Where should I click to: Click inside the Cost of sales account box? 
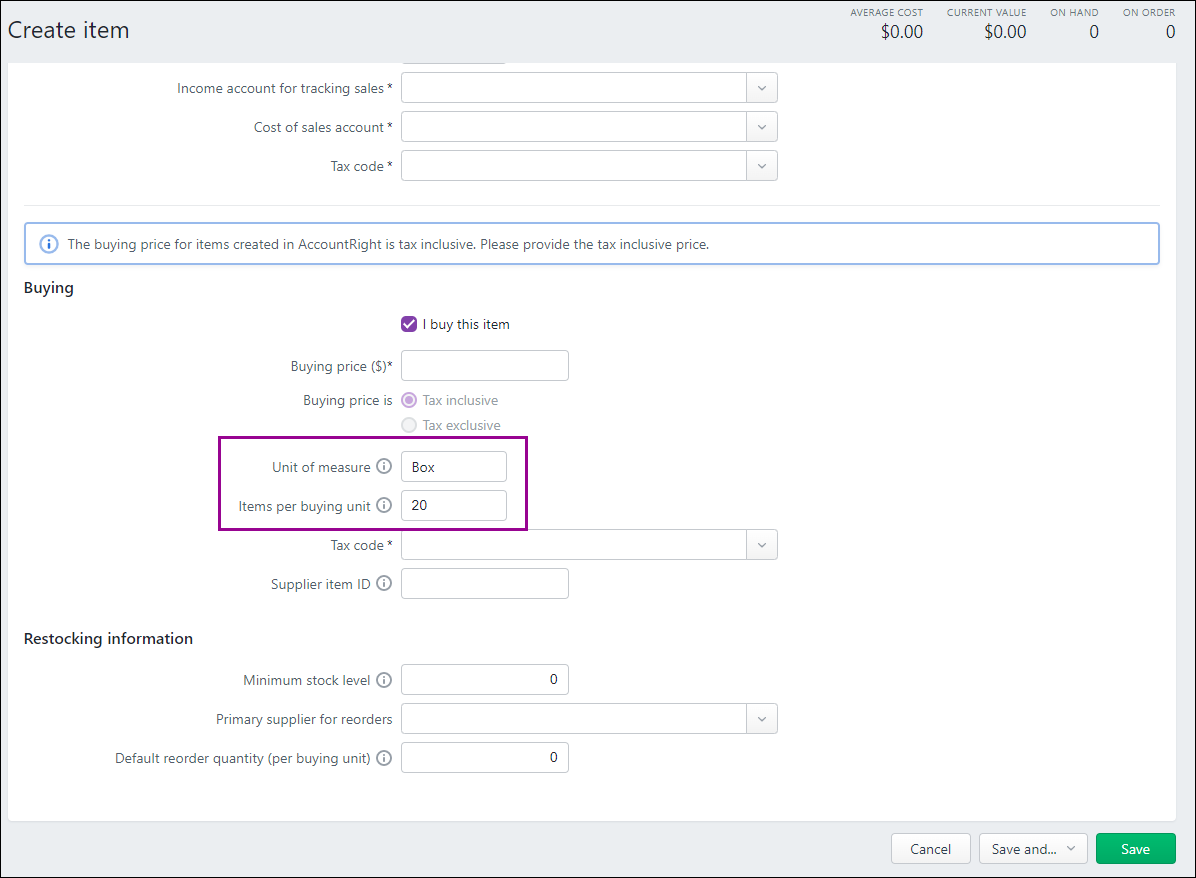[x=574, y=127]
